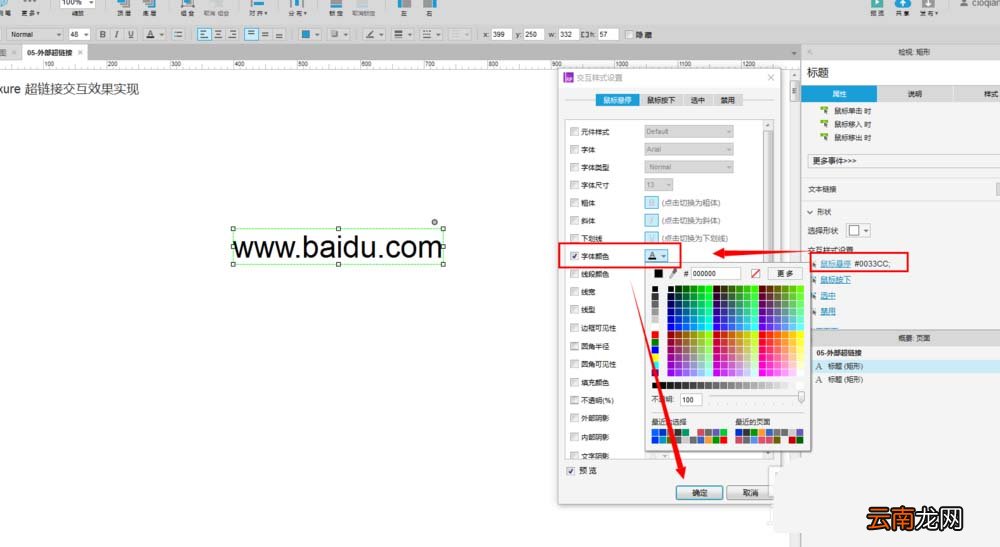Click the 共享 share cloud icon

coord(903,4)
